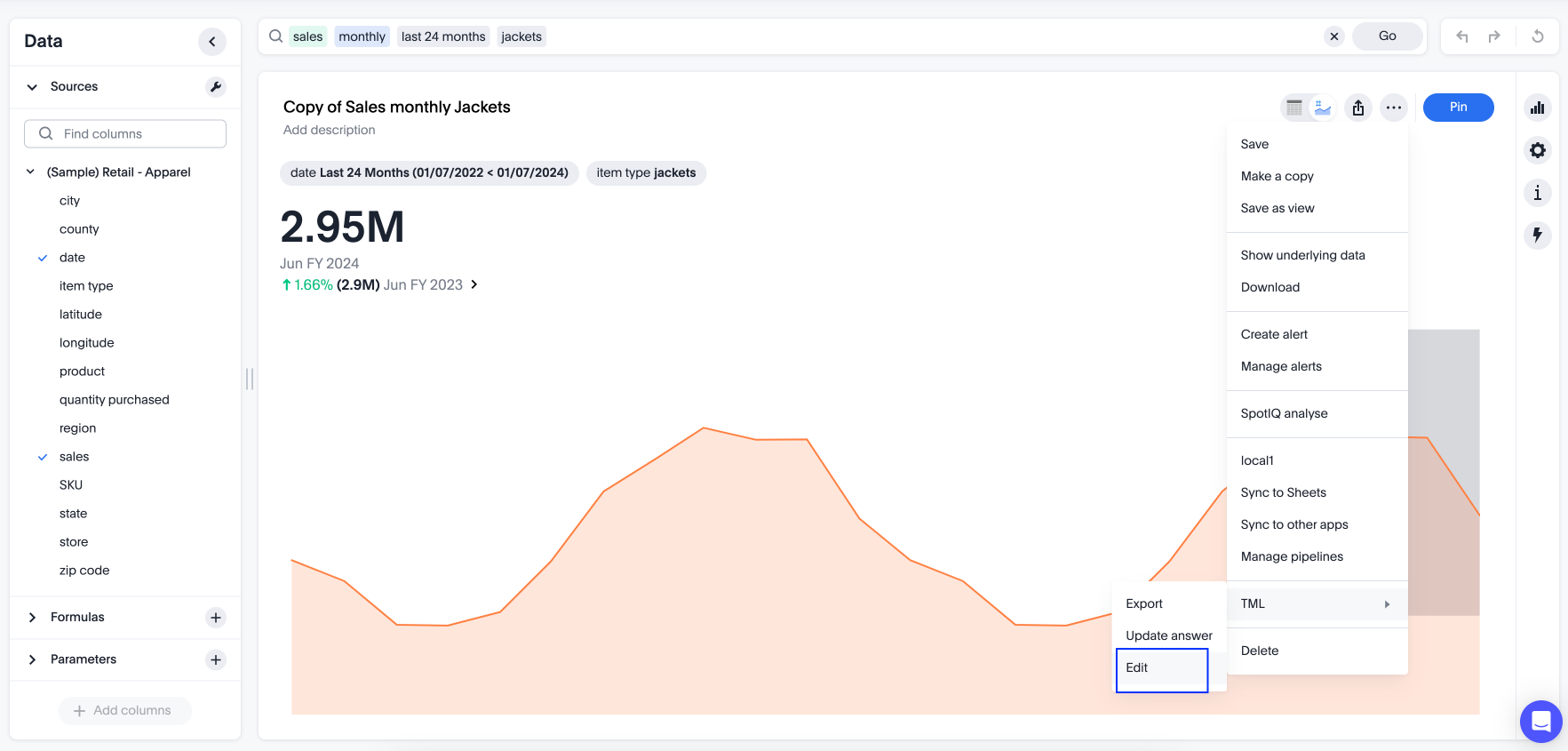Select Edit in the TML submenu
This screenshot has height=751, width=1568.
[x=1161, y=668]
